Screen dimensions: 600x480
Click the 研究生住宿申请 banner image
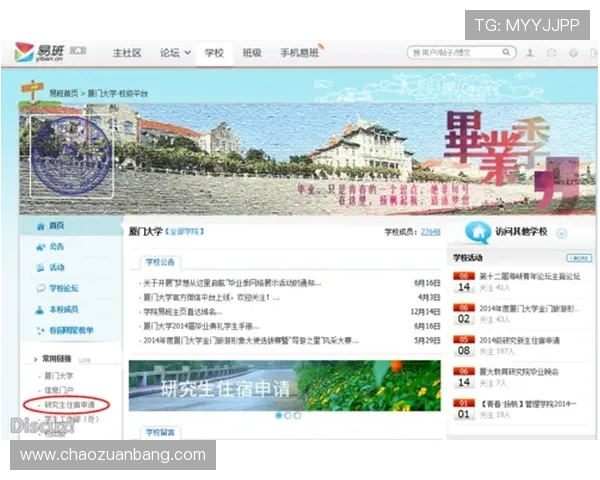tap(285, 385)
